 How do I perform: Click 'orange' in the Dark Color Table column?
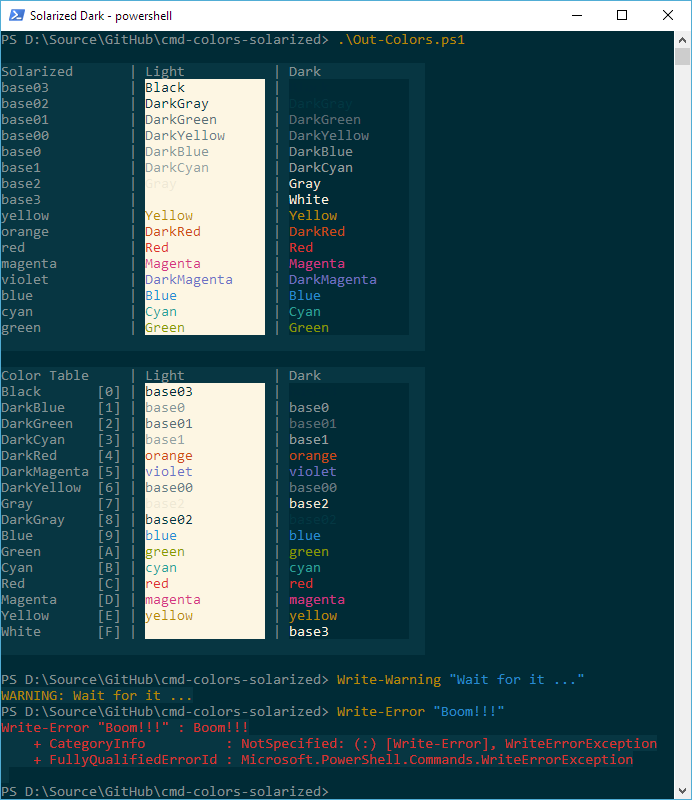point(313,456)
